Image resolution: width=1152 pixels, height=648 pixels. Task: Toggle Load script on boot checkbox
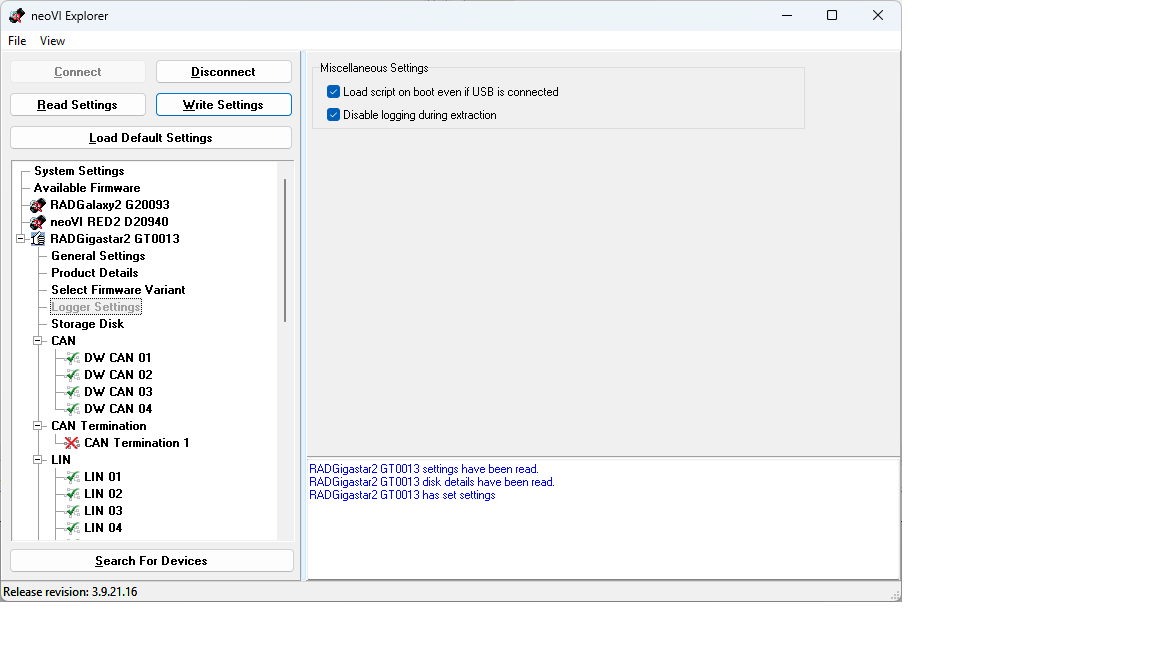click(334, 92)
